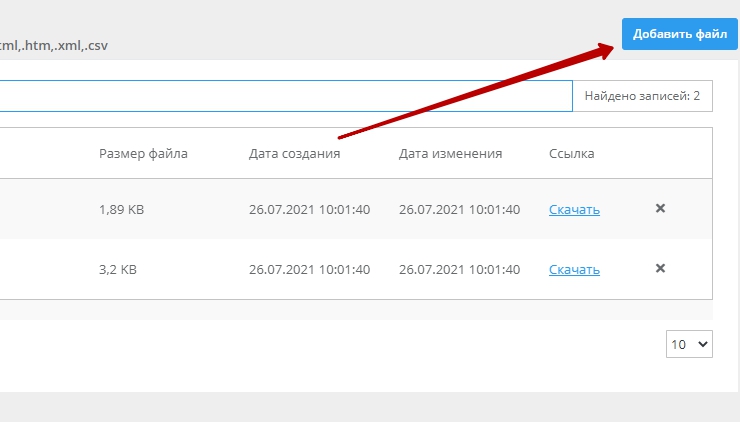Click the Найдено записей: 2 counter
This screenshot has width=740, height=422.
coord(641,97)
